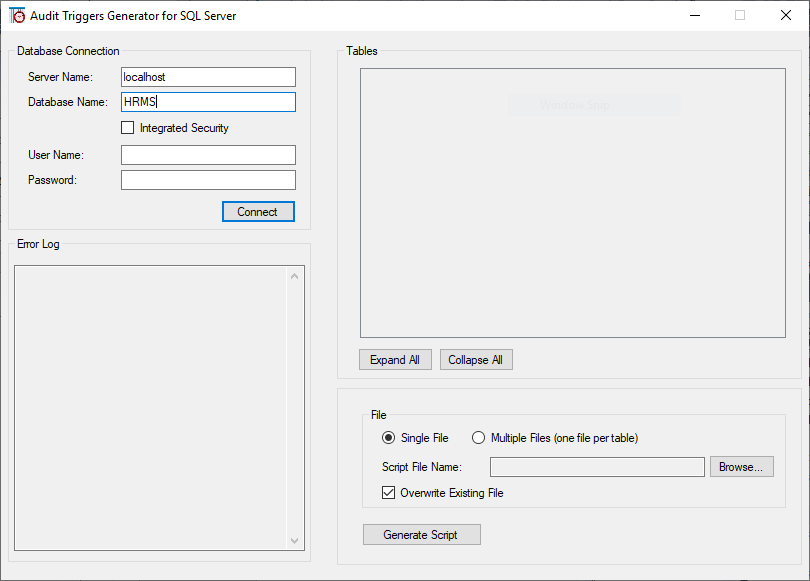Click inside the Tables tree area

572,220
